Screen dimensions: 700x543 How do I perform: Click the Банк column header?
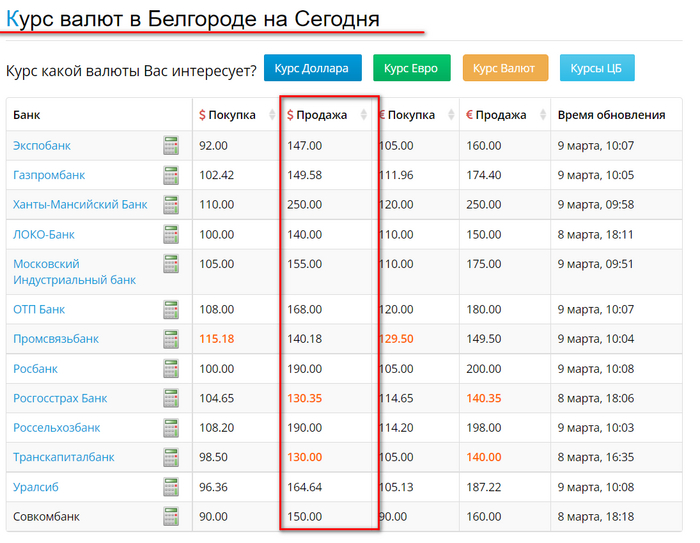pyautogui.click(x=27, y=115)
